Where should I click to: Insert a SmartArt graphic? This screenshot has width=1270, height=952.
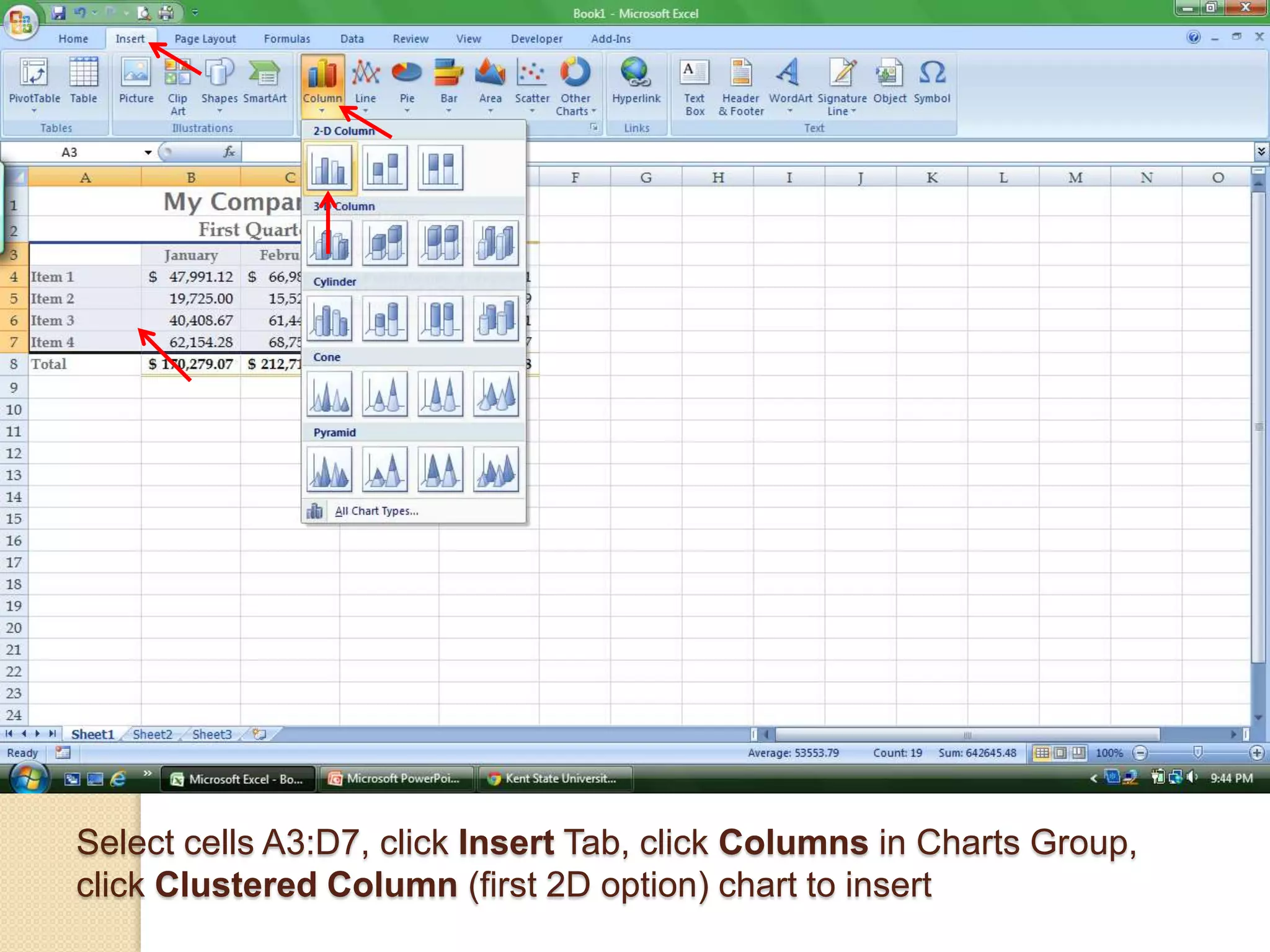coord(265,81)
